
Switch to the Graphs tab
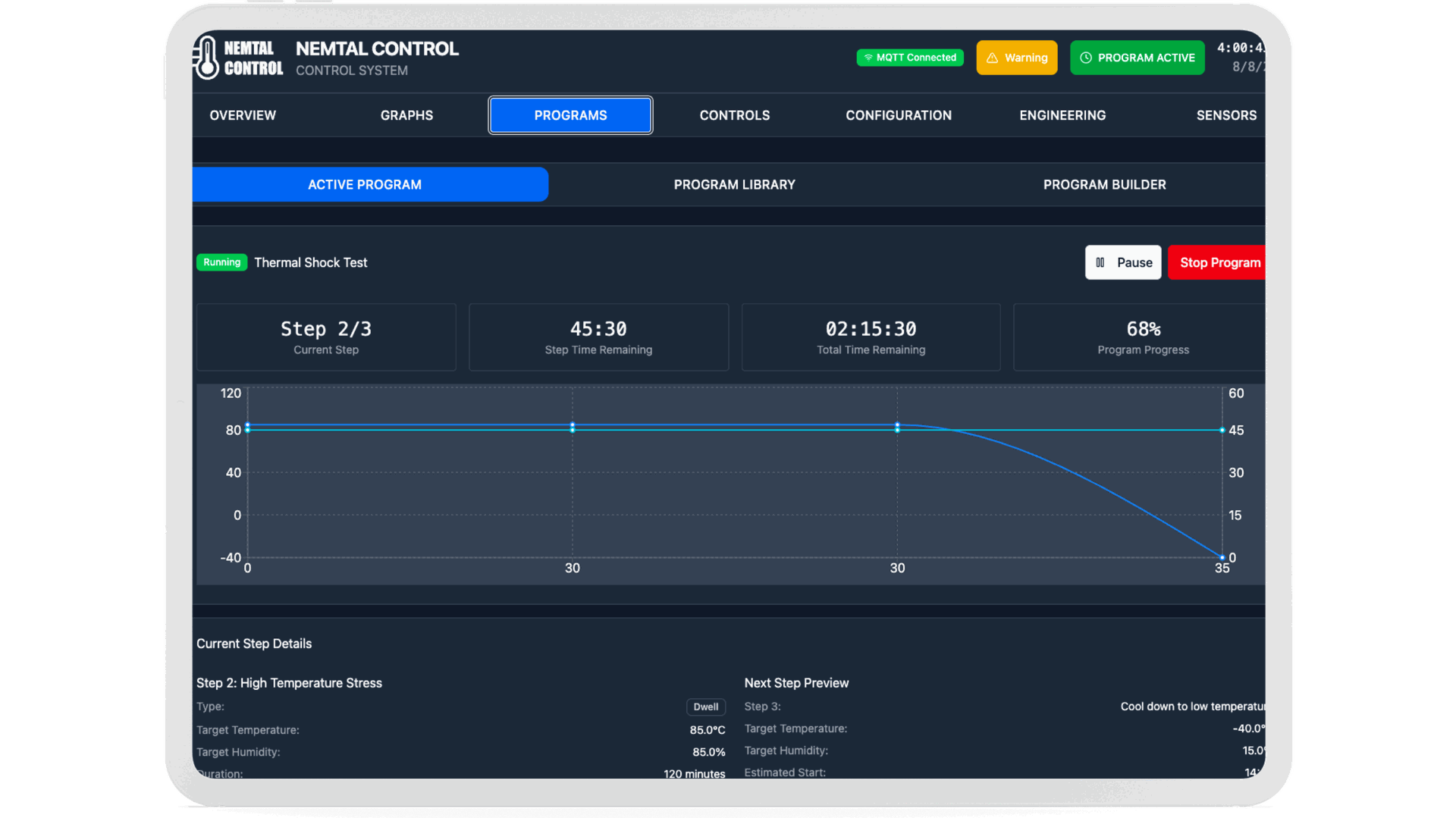pos(406,115)
